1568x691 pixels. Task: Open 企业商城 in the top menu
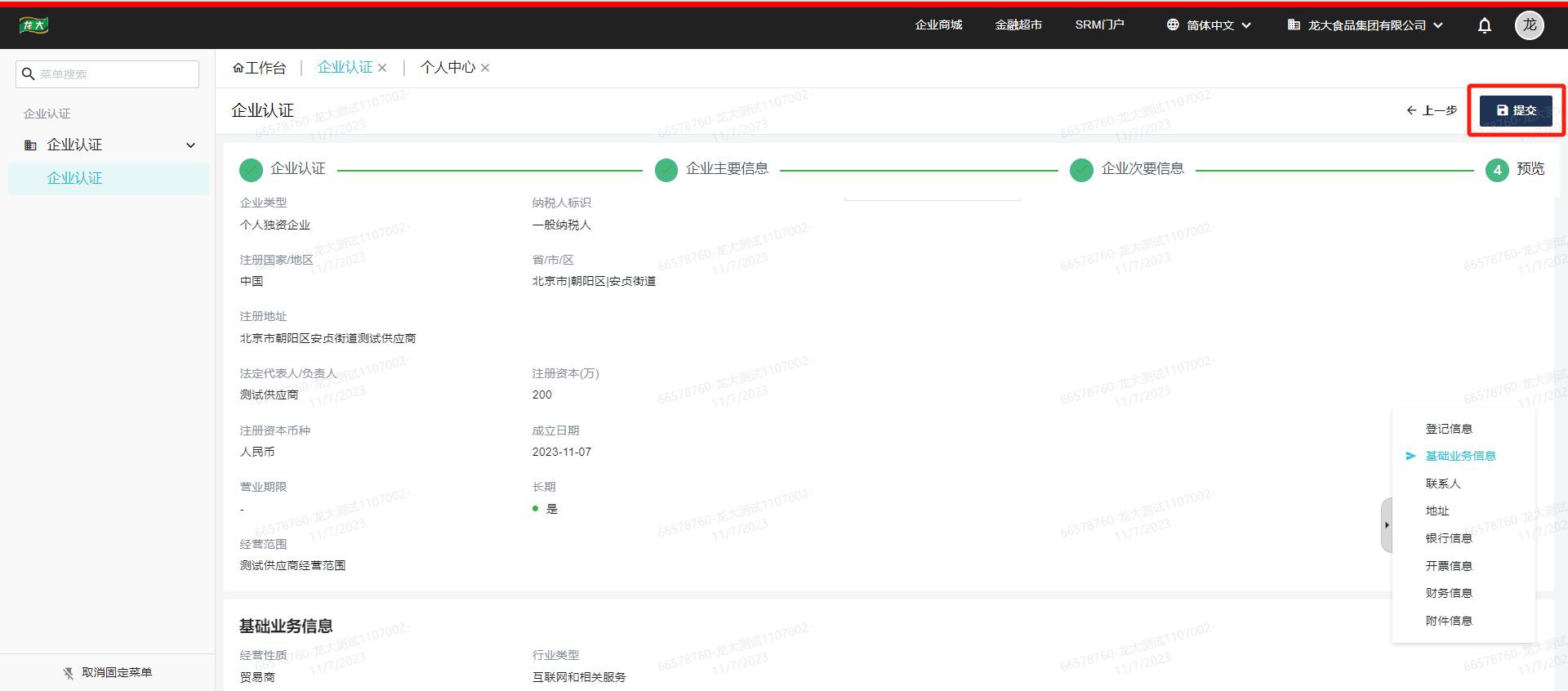[938, 25]
